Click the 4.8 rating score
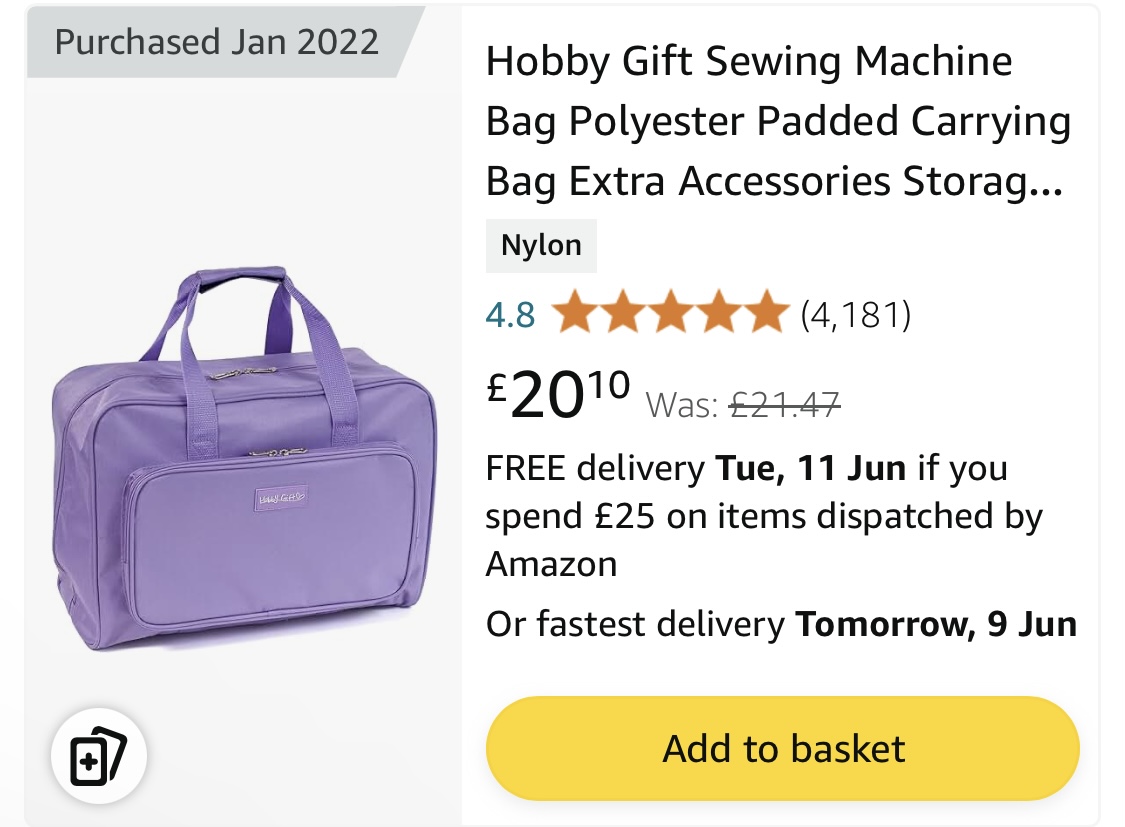The image size is (1125, 827). (510, 315)
